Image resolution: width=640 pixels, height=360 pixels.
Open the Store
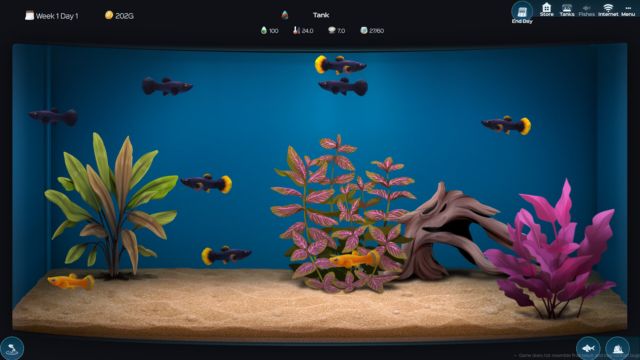pyautogui.click(x=547, y=9)
